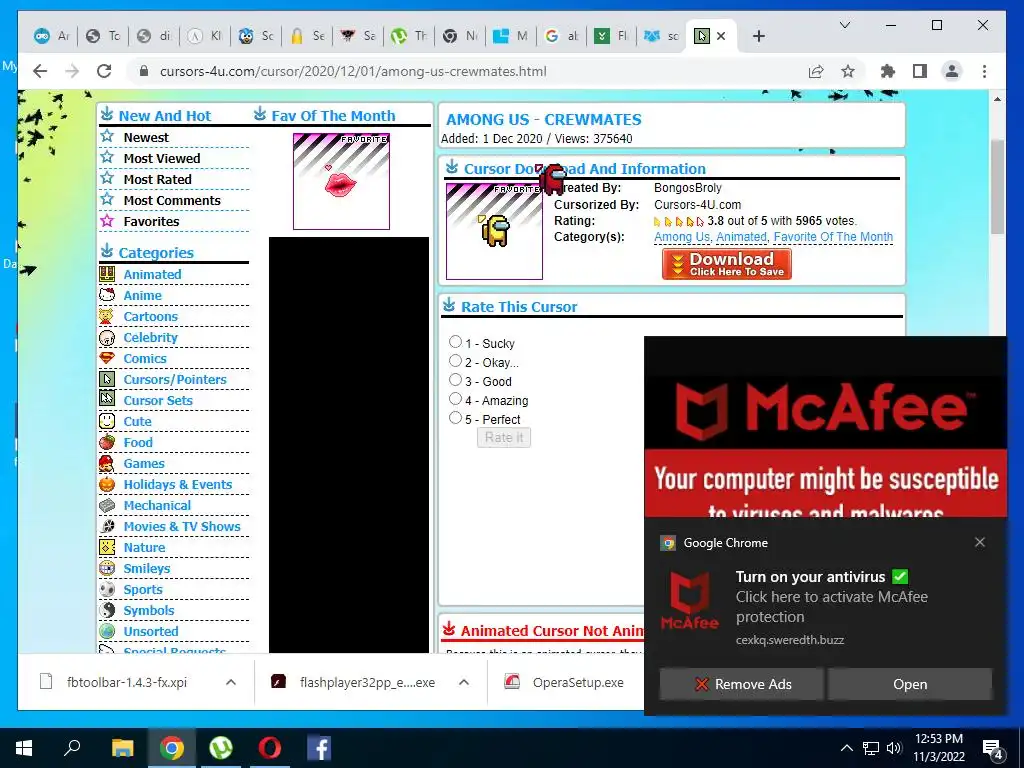
Task: Open the tab search chevron
Action: click(x=844, y=25)
